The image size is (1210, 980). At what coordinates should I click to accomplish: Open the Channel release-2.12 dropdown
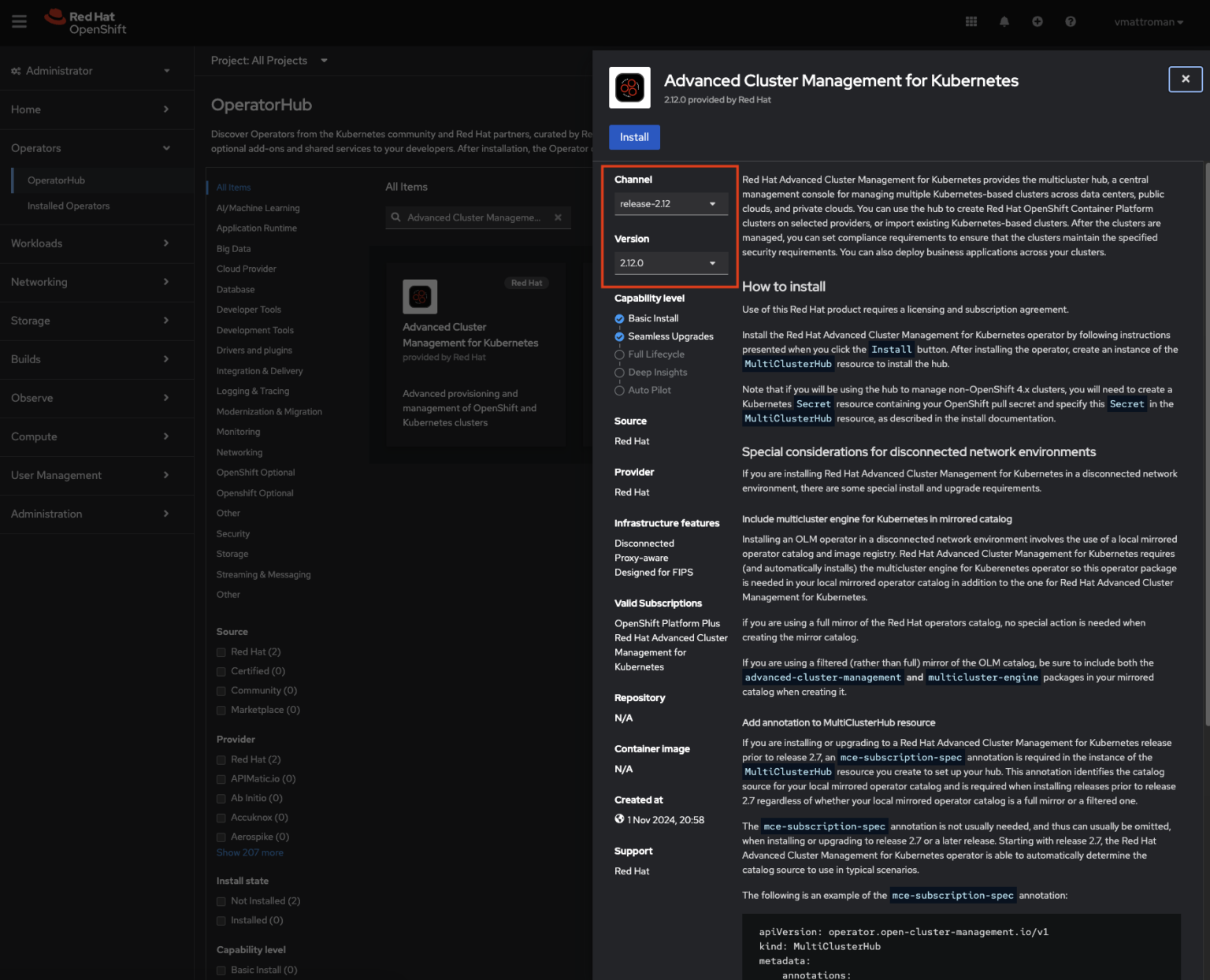[x=670, y=203]
